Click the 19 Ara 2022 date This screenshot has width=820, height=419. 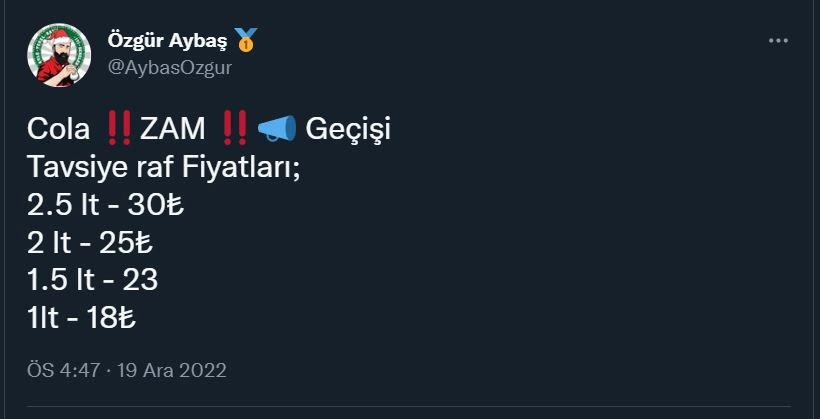pyautogui.click(x=172, y=370)
